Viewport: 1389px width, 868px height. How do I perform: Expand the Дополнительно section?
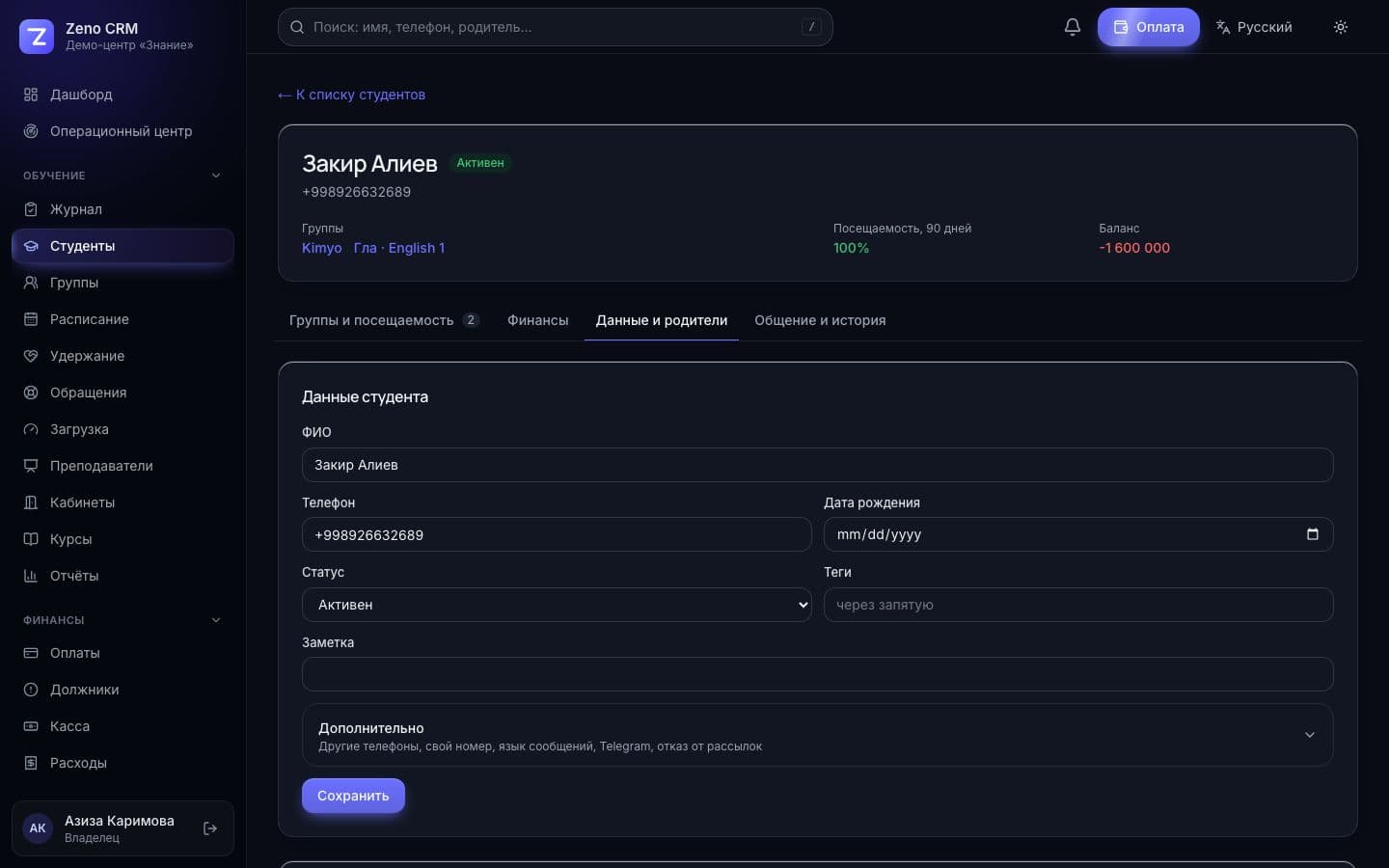click(818, 735)
